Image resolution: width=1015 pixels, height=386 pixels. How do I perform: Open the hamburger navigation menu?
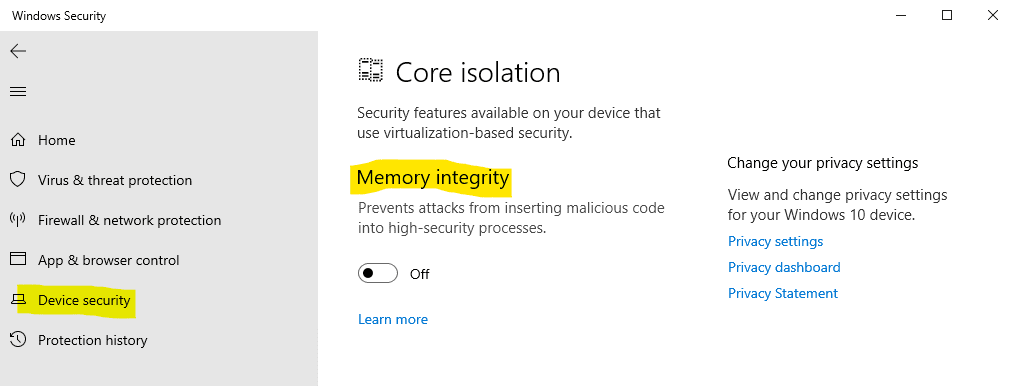click(18, 92)
